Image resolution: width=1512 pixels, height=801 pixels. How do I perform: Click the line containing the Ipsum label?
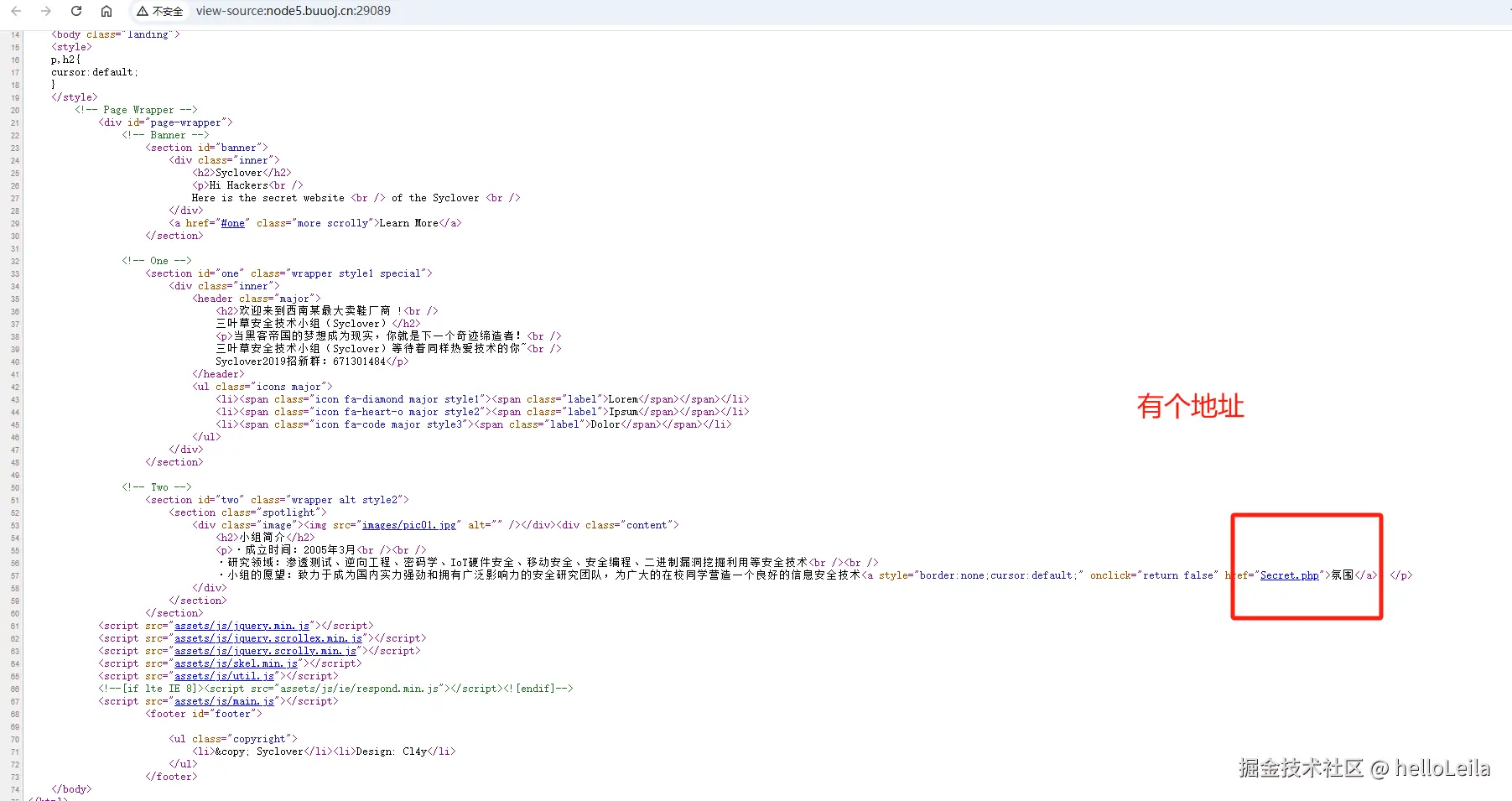coord(482,412)
